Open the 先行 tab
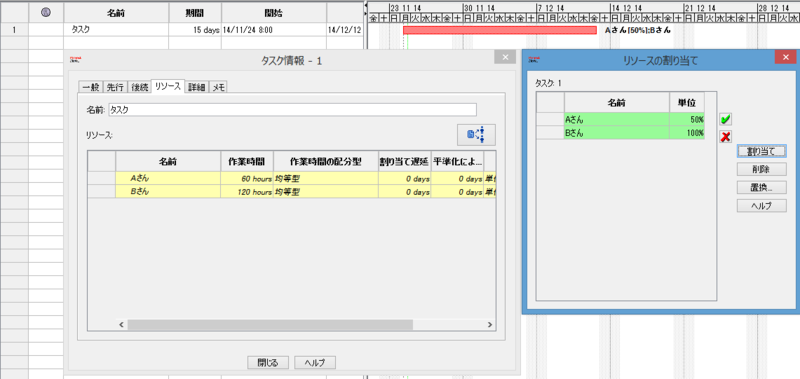The image size is (800, 379). pos(115,87)
